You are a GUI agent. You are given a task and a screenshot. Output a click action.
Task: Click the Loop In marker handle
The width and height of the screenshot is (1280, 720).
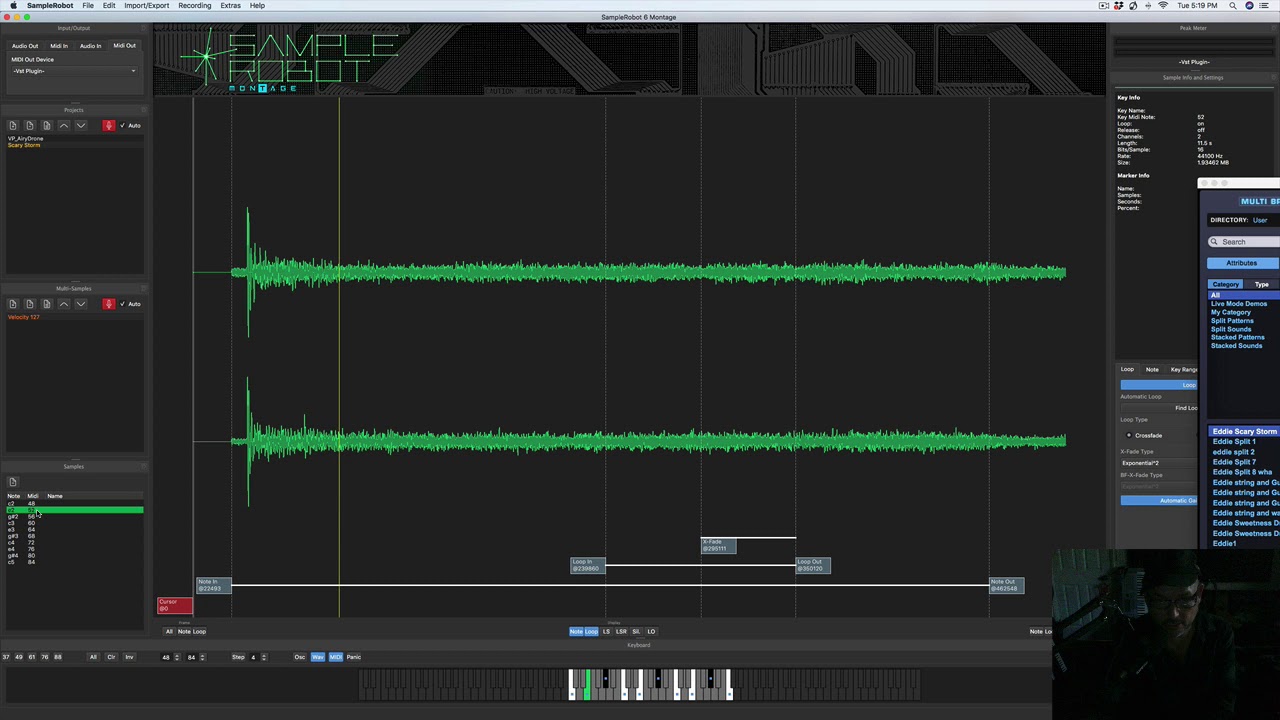pos(588,565)
